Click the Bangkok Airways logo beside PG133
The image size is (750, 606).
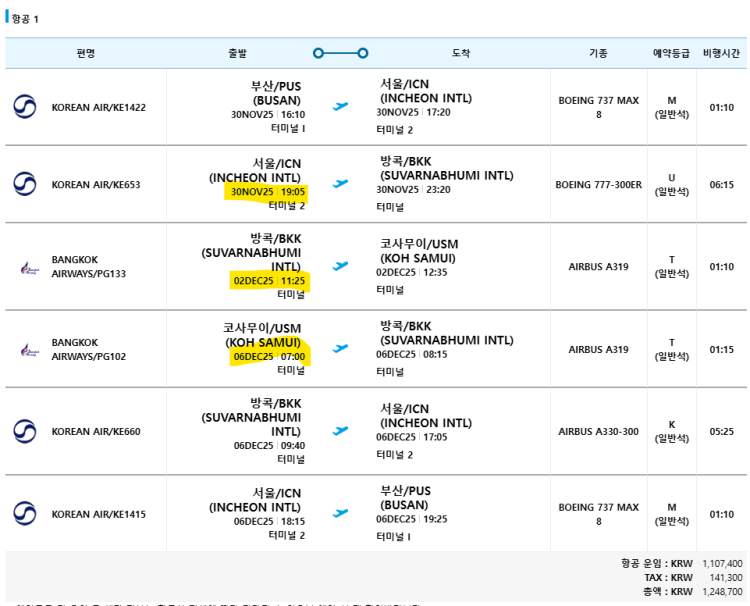30,268
